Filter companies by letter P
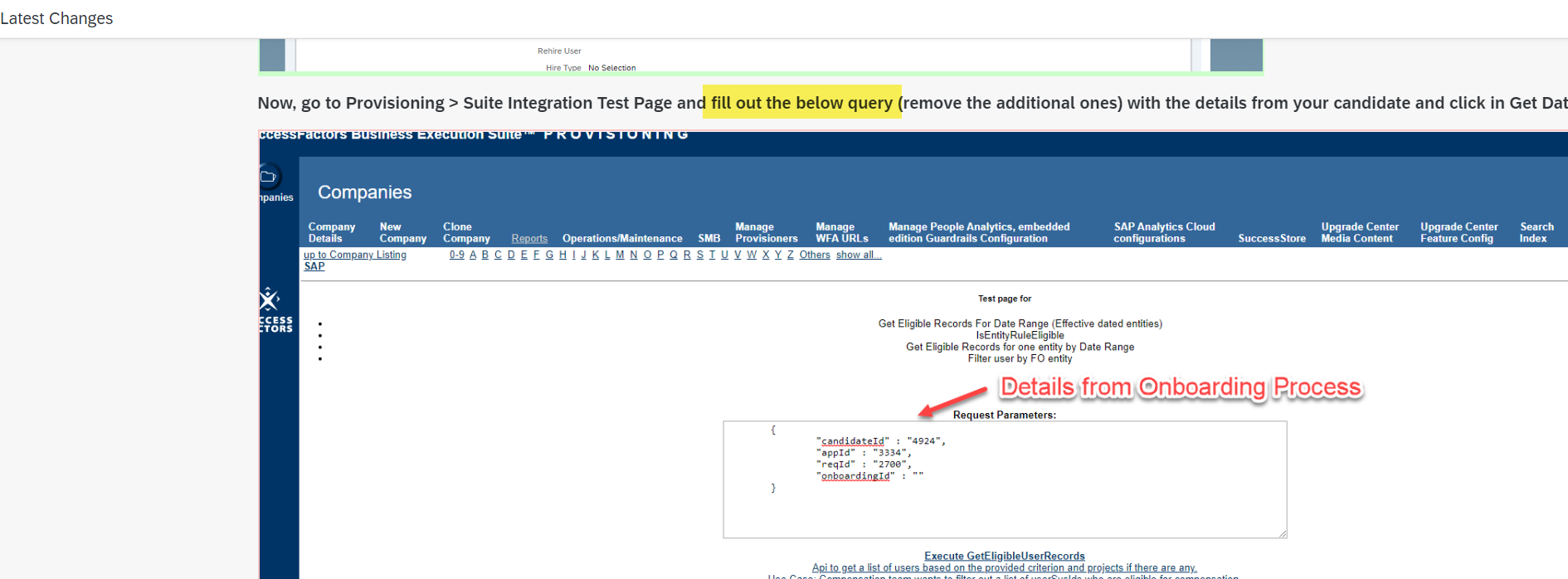 pyautogui.click(x=660, y=255)
